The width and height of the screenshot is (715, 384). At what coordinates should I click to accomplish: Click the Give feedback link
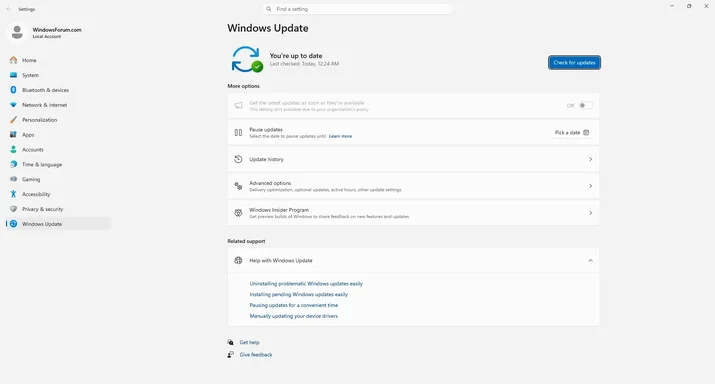[x=256, y=354]
